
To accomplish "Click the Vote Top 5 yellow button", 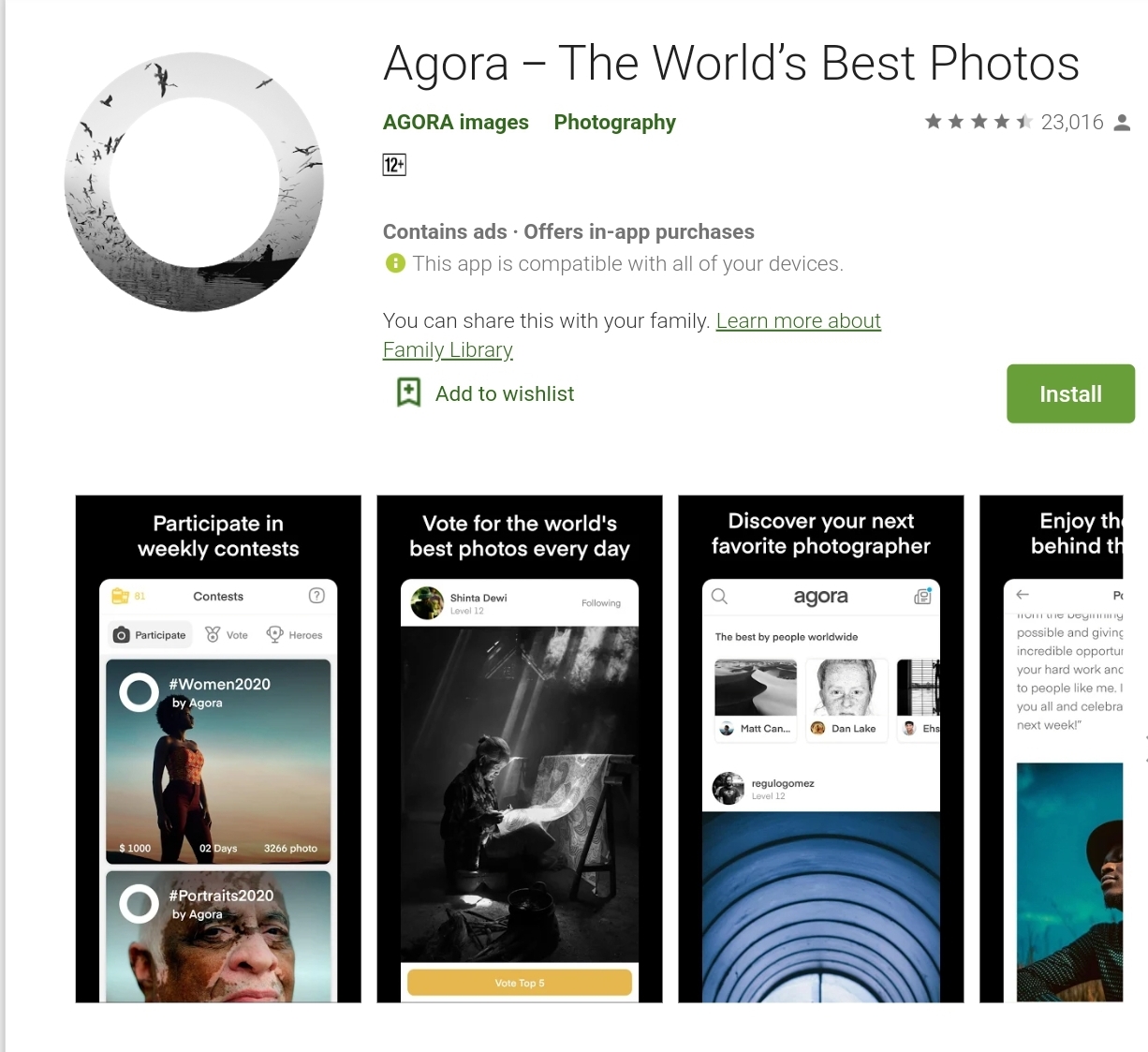I will [520, 983].
